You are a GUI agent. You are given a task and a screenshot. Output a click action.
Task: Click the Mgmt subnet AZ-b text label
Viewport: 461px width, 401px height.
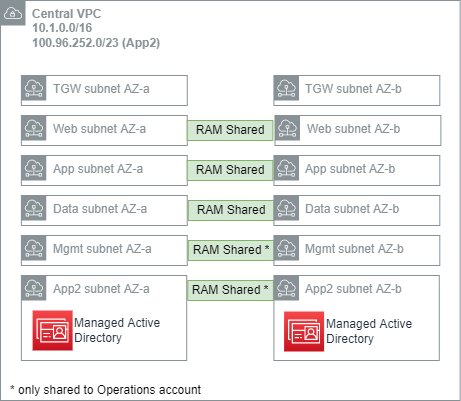coord(354,249)
